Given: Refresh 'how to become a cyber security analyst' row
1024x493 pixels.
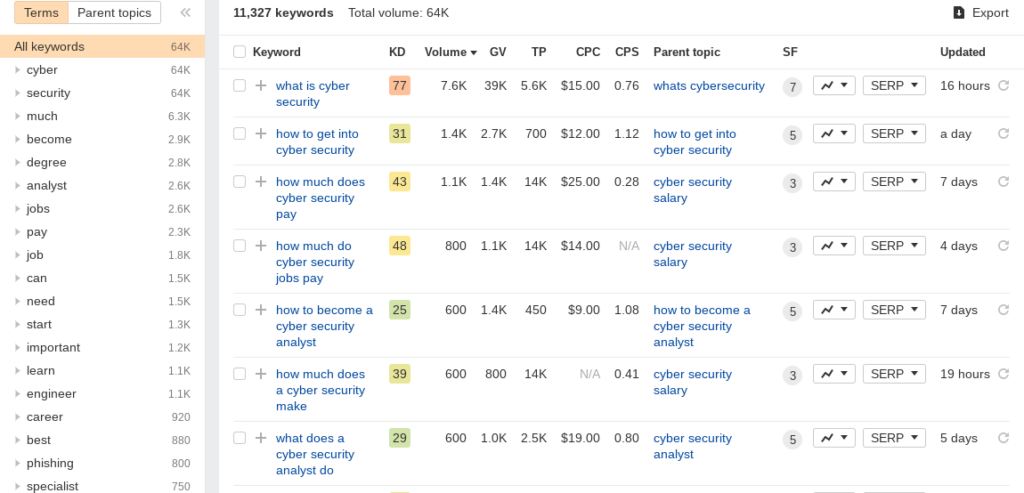Looking at the screenshot, I should (1003, 310).
